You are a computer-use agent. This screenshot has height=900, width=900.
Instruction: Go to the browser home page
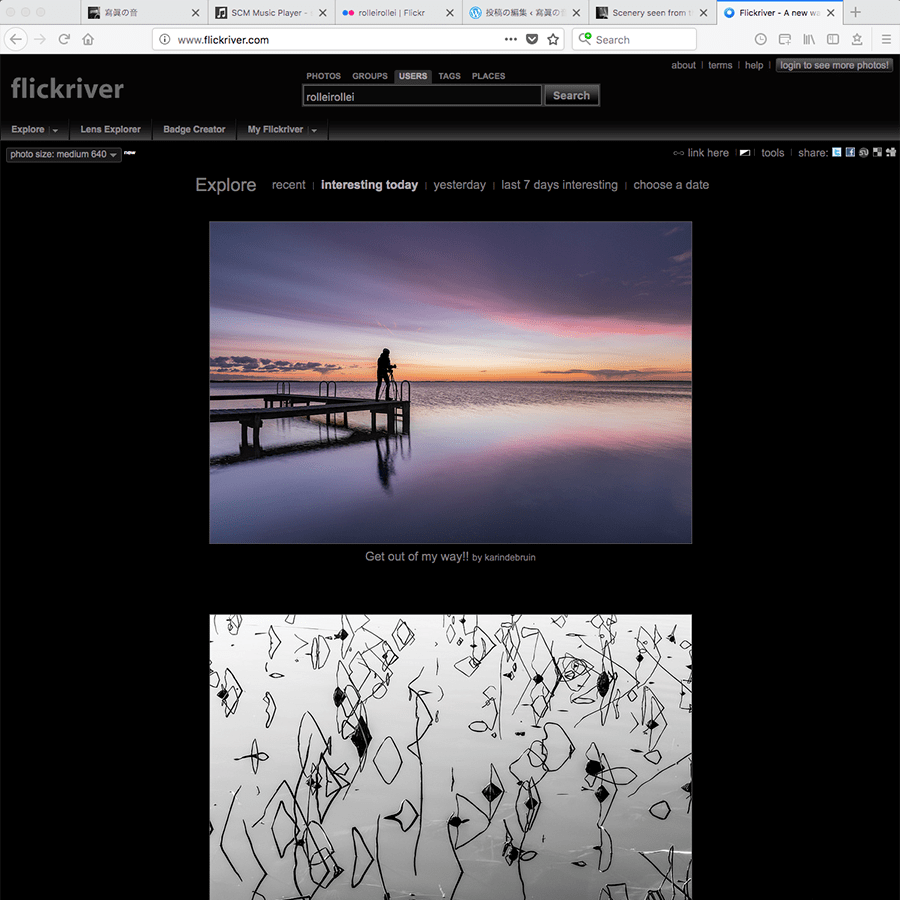pos(88,39)
